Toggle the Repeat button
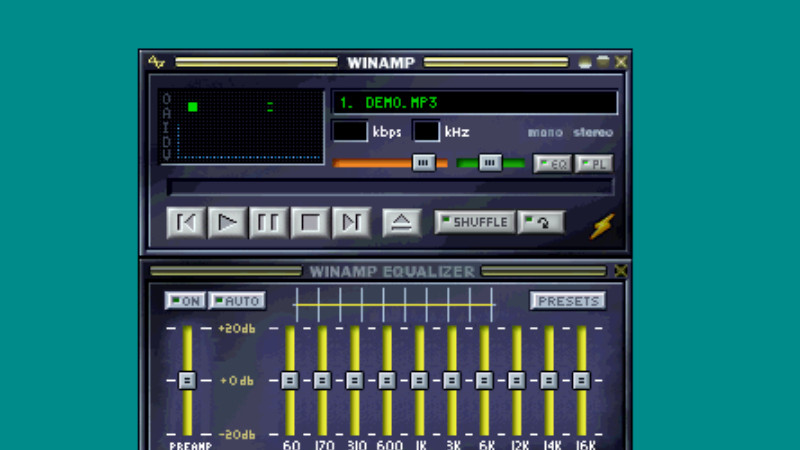The width and height of the screenshot is (800, 450). 541,222
